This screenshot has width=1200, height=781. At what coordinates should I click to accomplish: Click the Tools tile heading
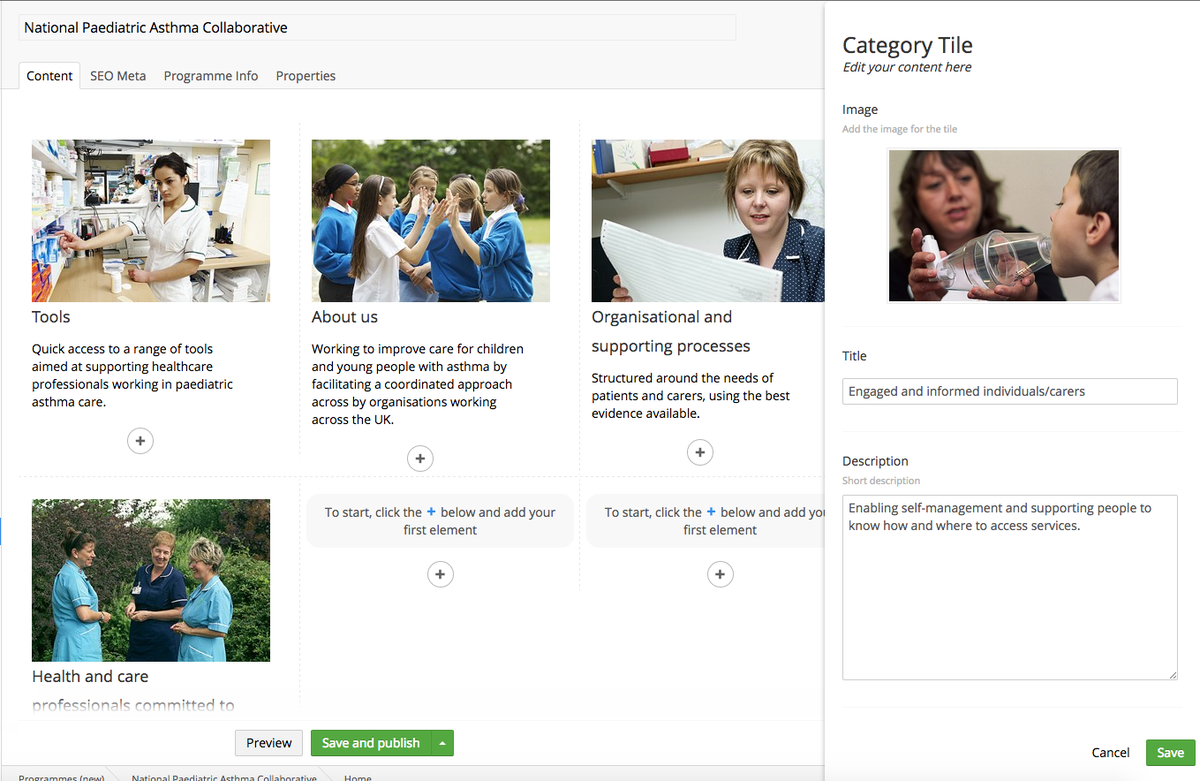(x=51, y=317)
